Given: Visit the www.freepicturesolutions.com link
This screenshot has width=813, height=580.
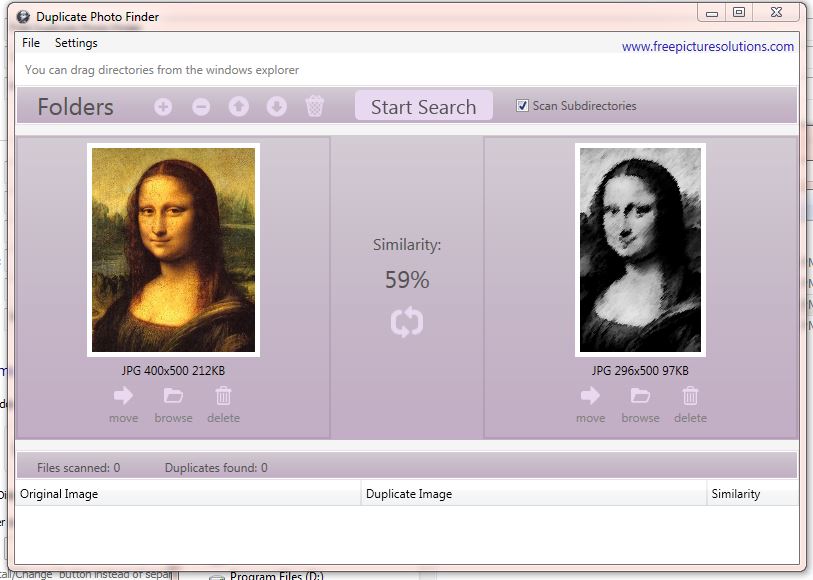Looking at the screenshot, I should pyautogui.click(x=708, y=47).
